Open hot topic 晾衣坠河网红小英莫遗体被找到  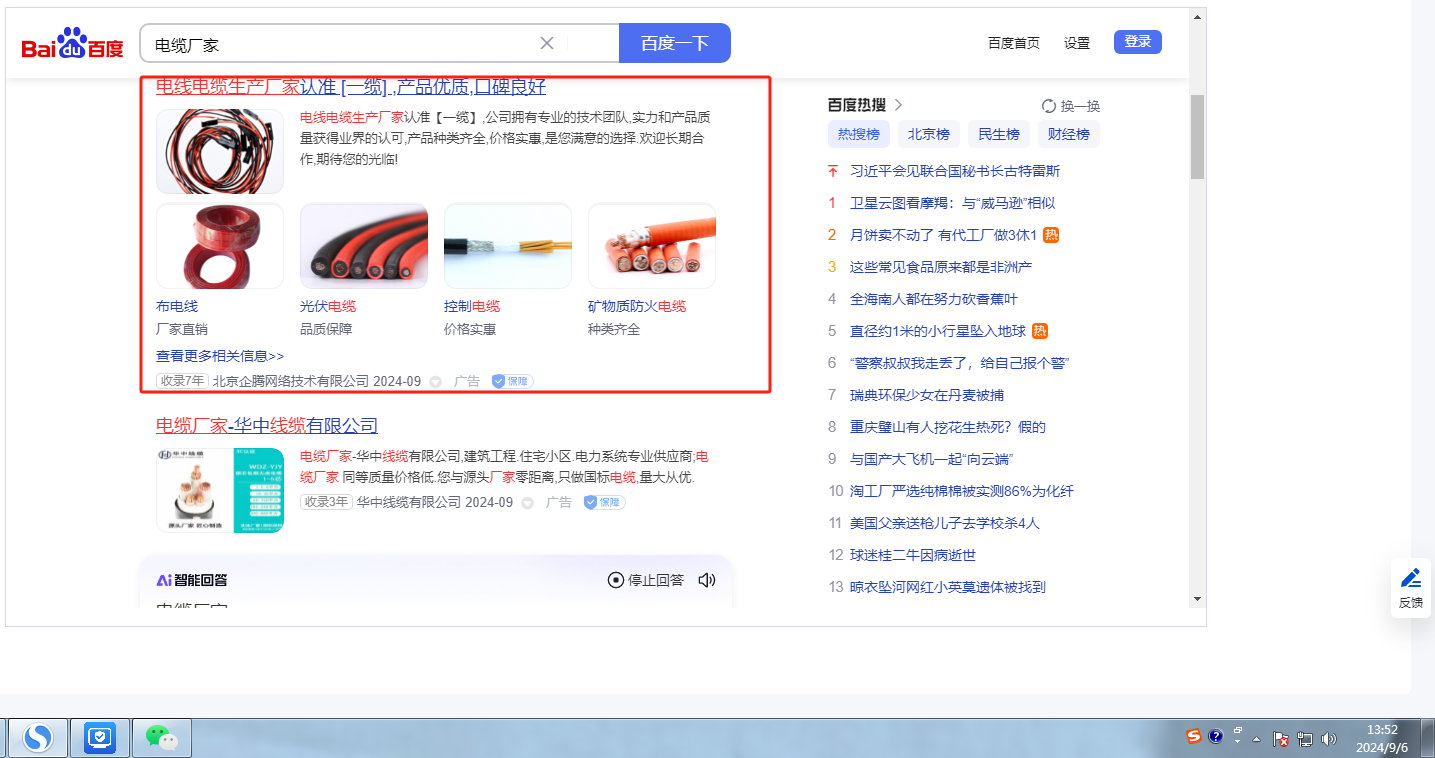(948, 587)
